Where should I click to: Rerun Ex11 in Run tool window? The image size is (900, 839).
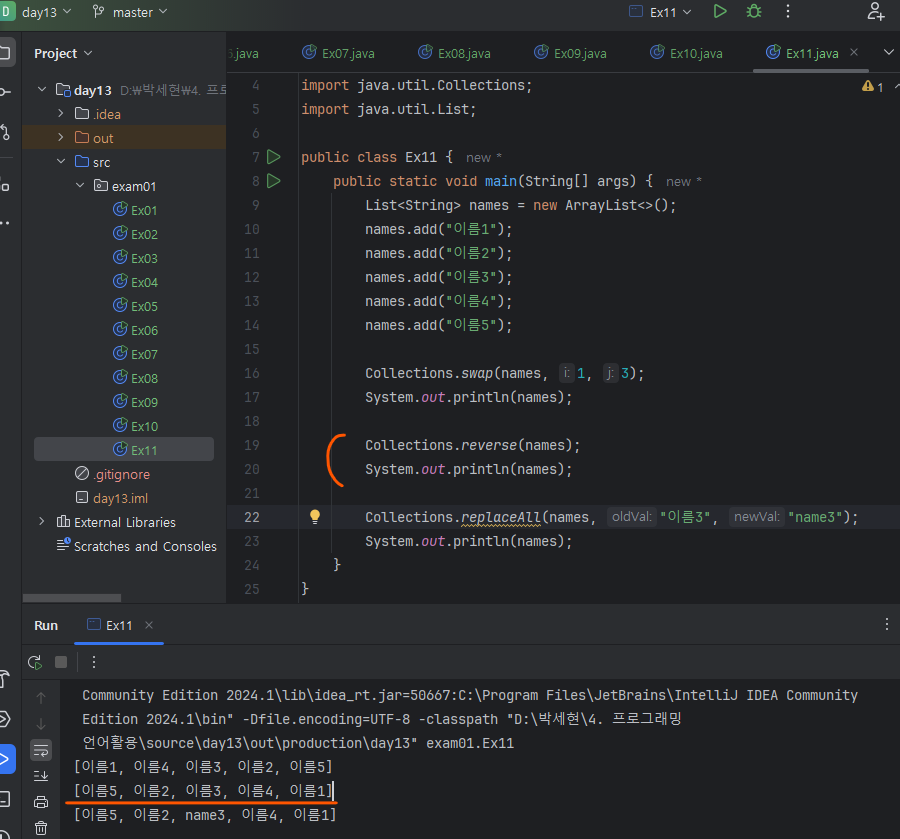point(35,662)
